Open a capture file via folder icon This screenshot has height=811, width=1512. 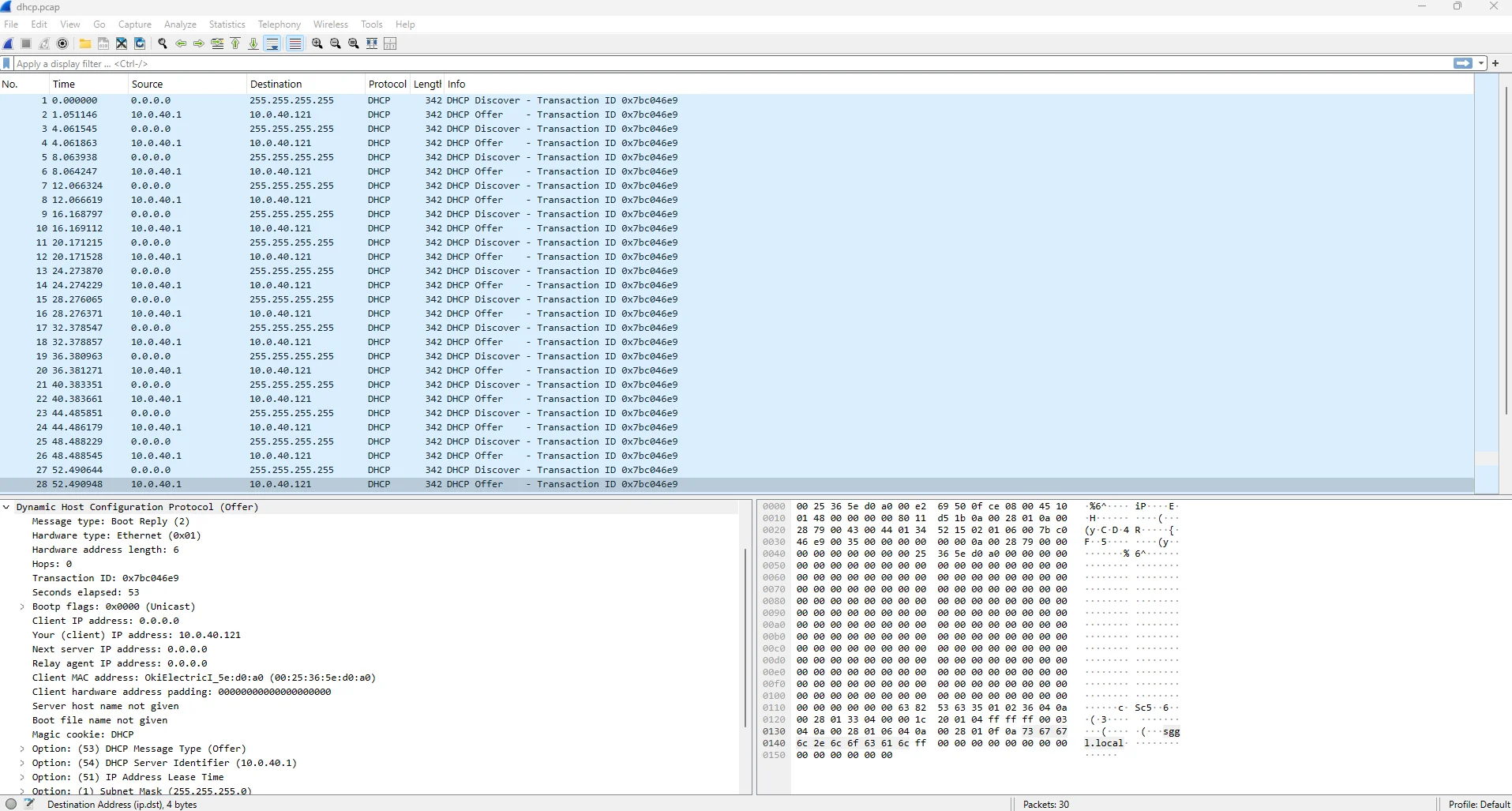(85, 43)
